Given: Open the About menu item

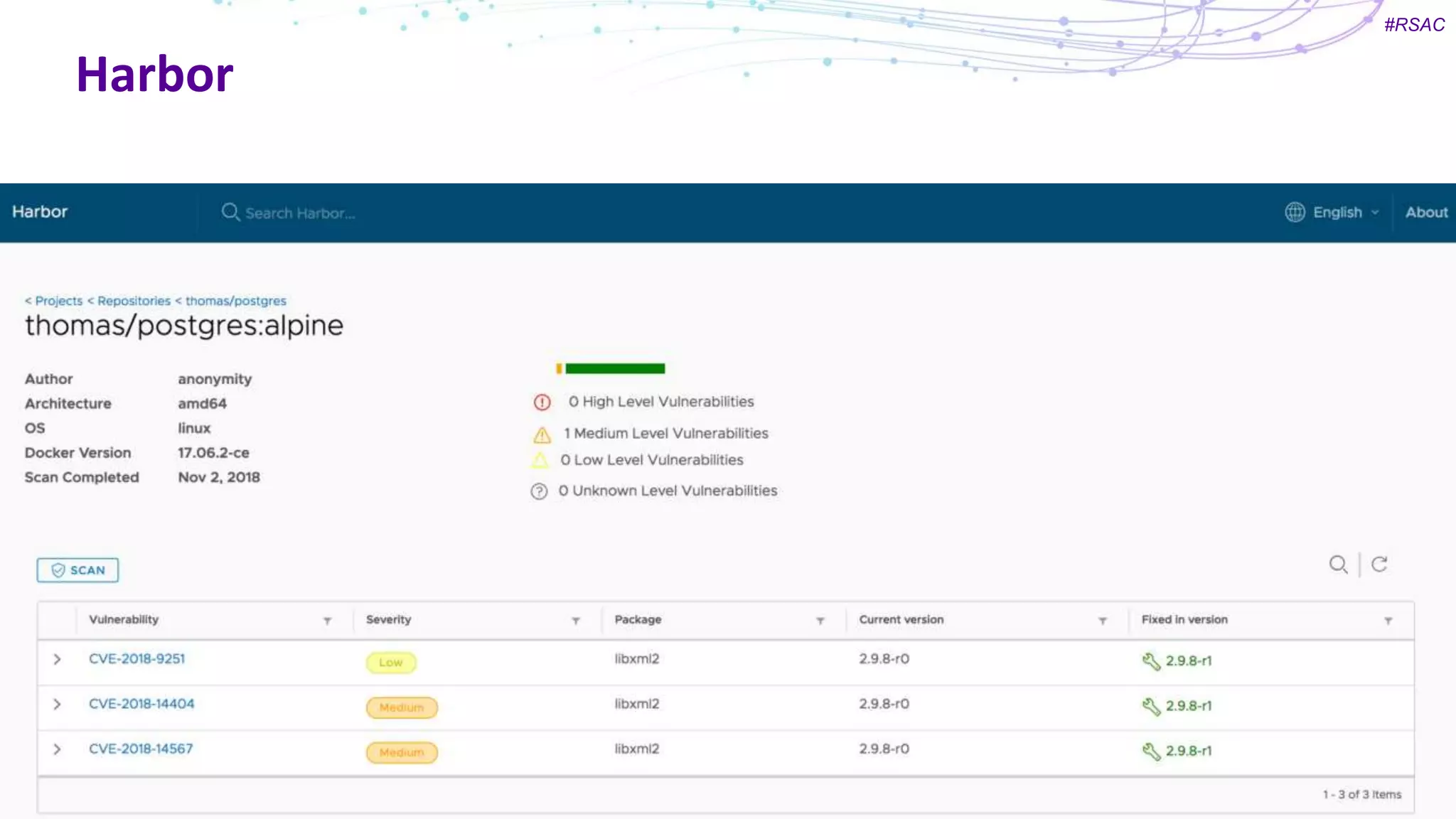Looking at the screenshot, I should pos(1425,212).
